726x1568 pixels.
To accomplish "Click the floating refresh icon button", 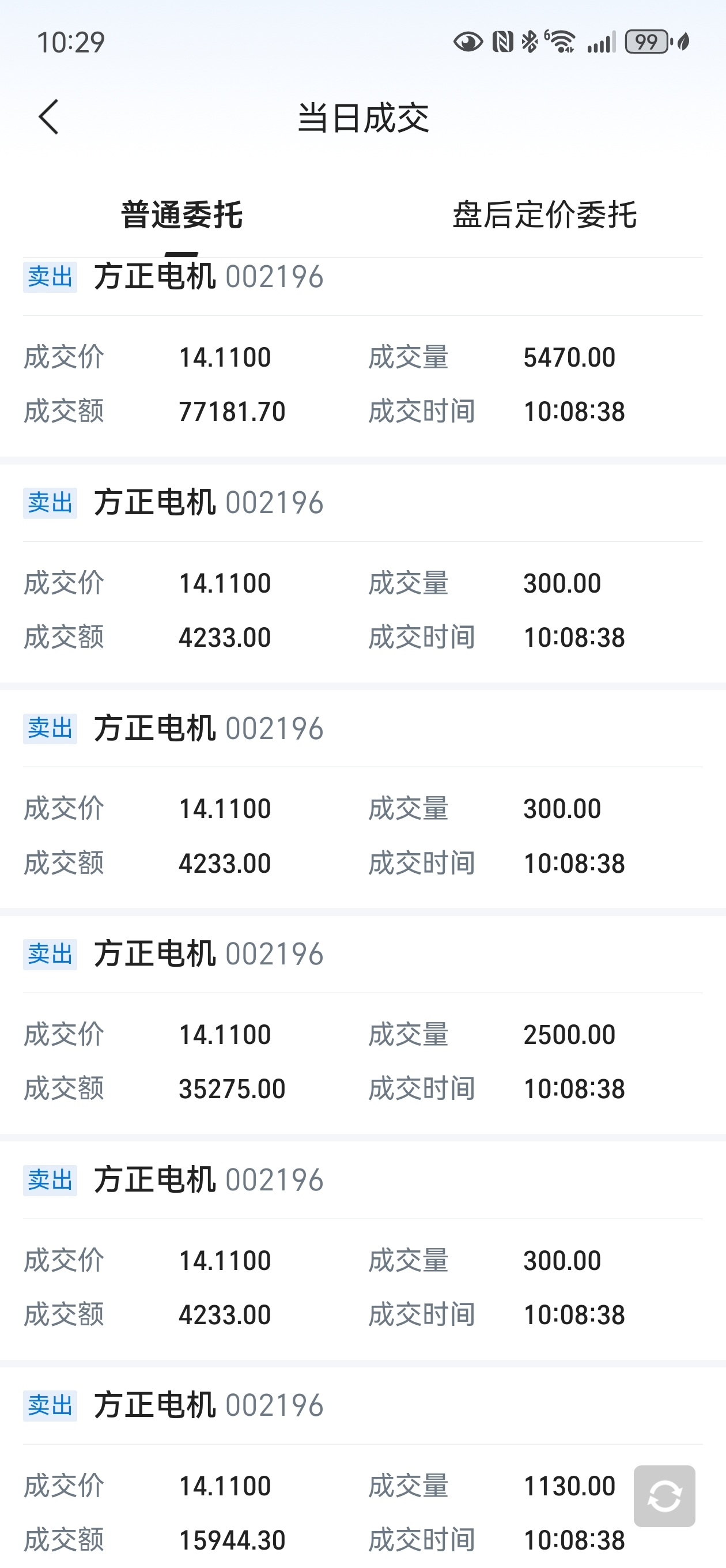I will coord(664,1495).
